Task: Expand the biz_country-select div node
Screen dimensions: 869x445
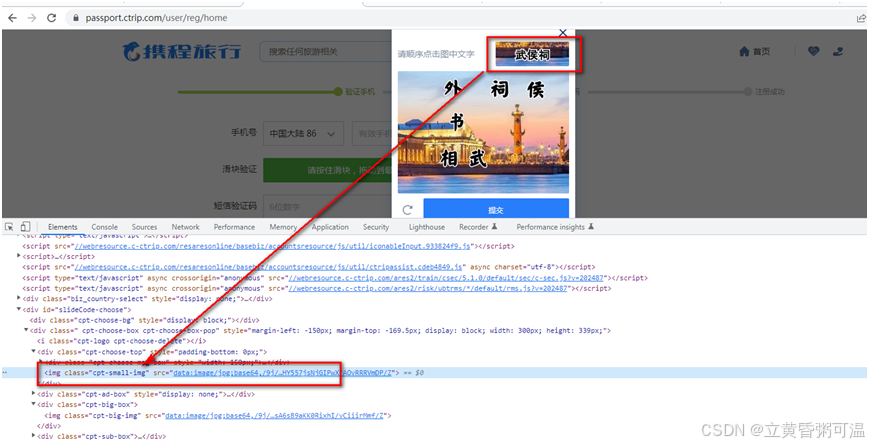Action: pyautogui.click(x=19, y=299)
